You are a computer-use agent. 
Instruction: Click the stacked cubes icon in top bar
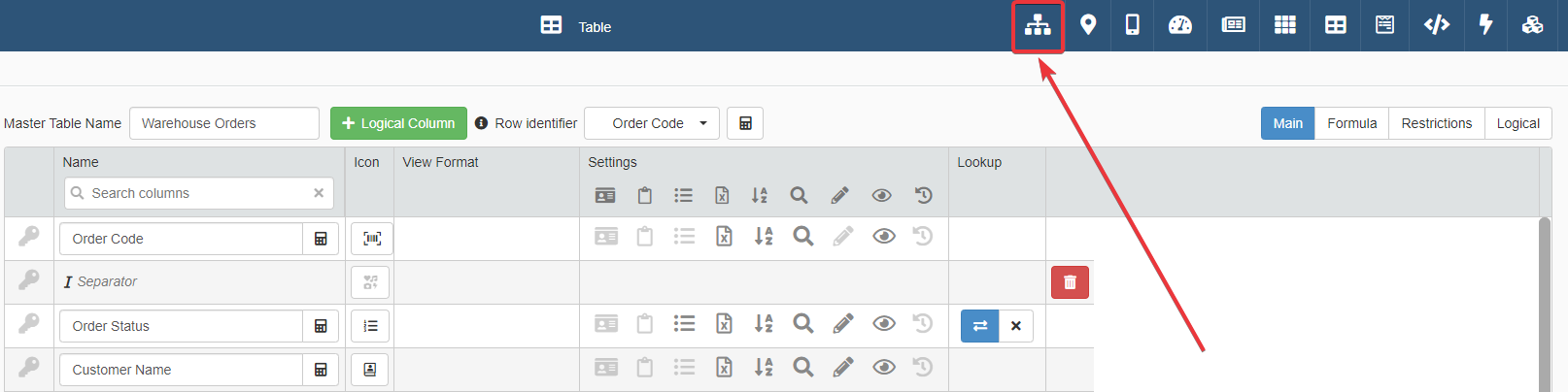click(x=1532, y=25)
